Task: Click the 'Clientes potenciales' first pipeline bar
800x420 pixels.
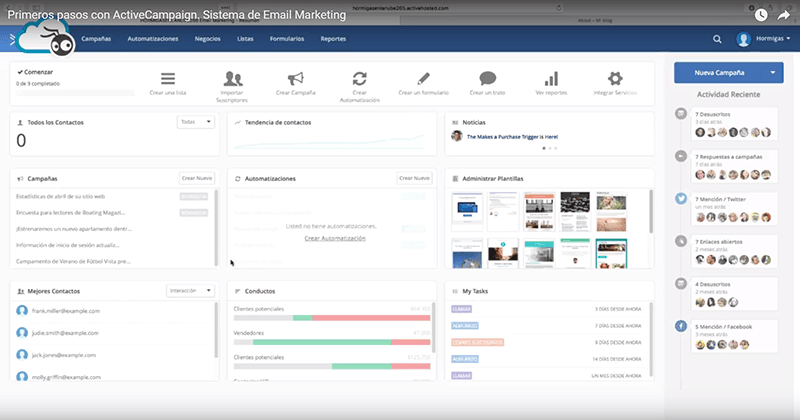Action: (332, 318)
